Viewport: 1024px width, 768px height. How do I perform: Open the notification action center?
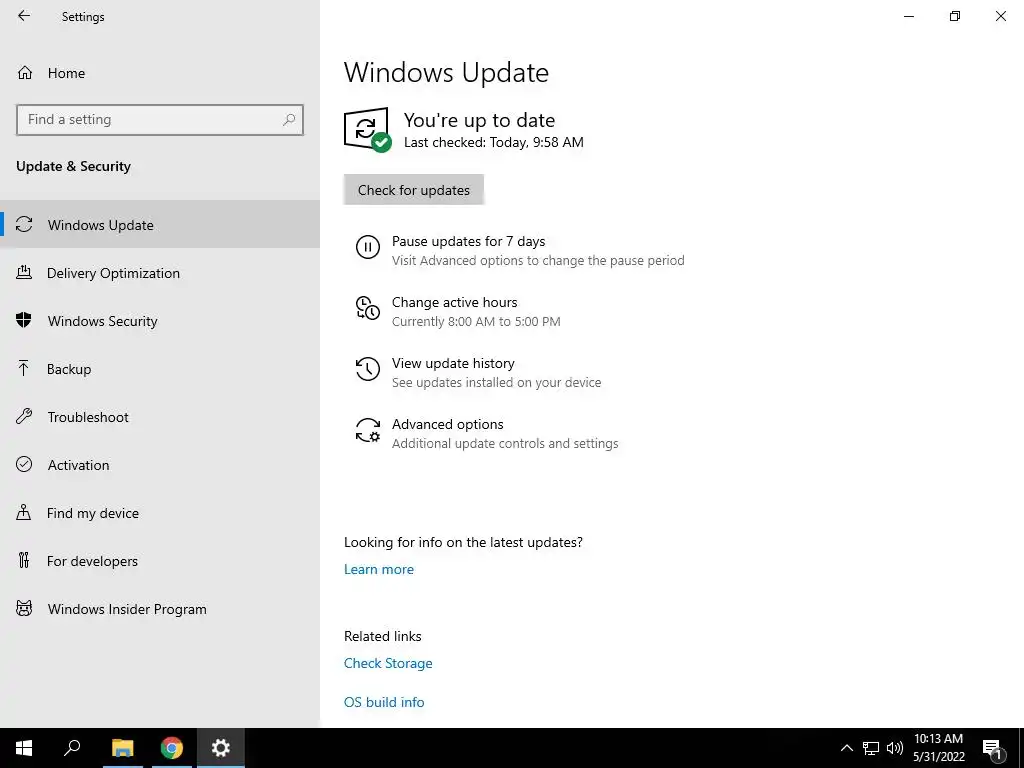point(993,749)
